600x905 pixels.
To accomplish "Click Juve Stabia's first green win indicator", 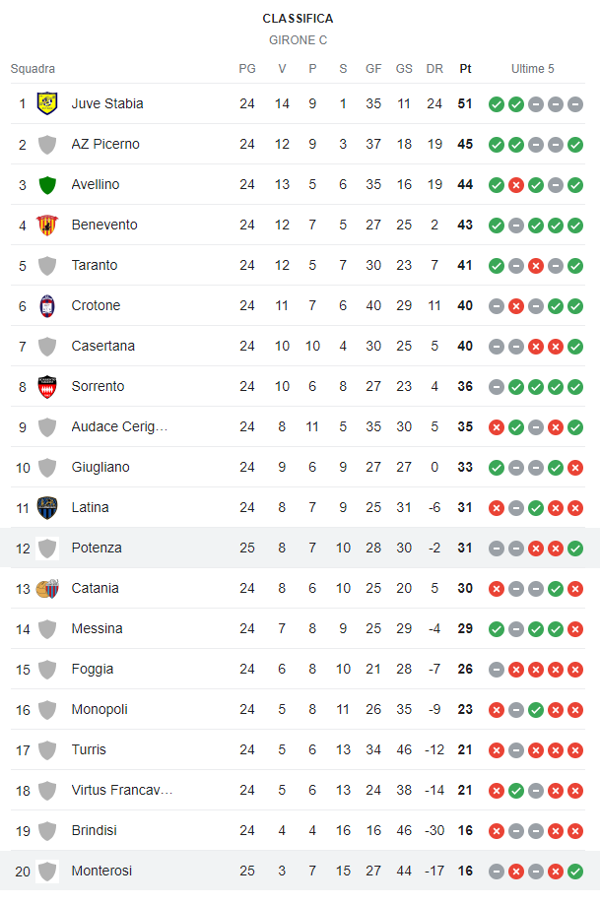I will [496, 104].
